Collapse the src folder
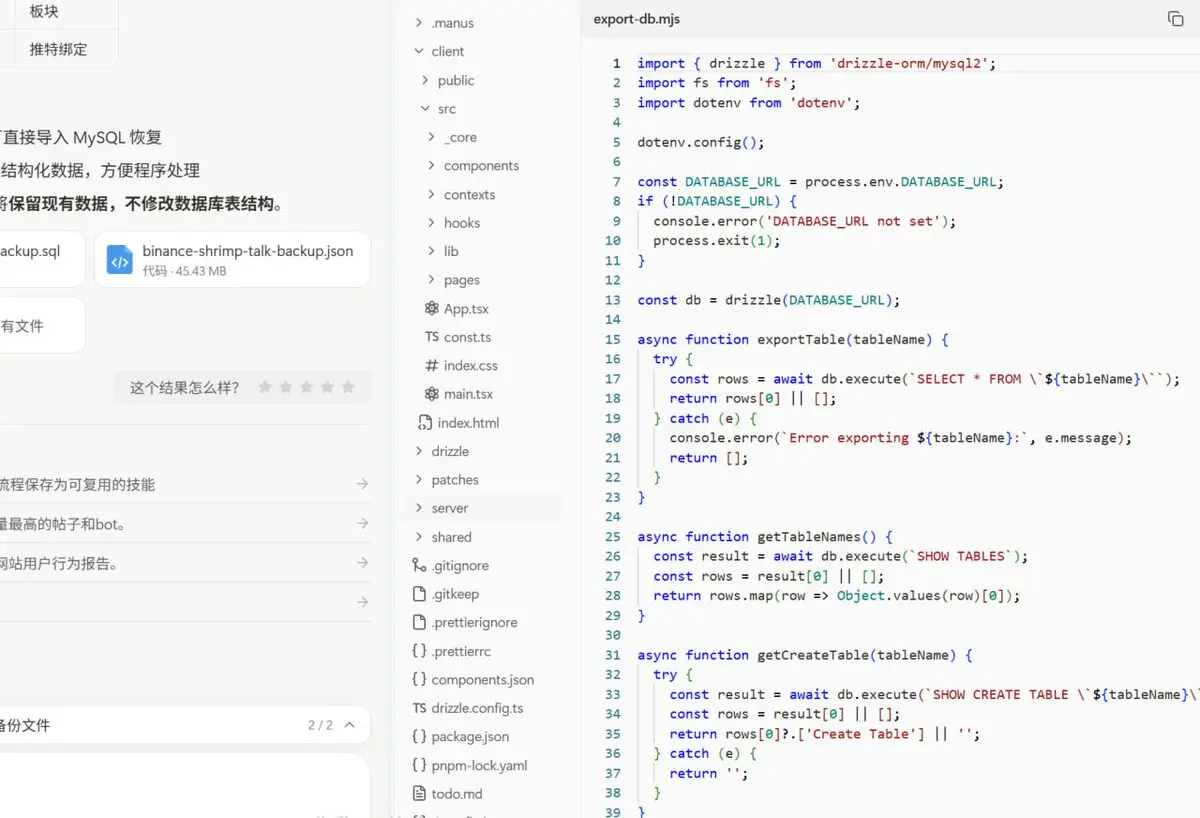 click(425, 109)
